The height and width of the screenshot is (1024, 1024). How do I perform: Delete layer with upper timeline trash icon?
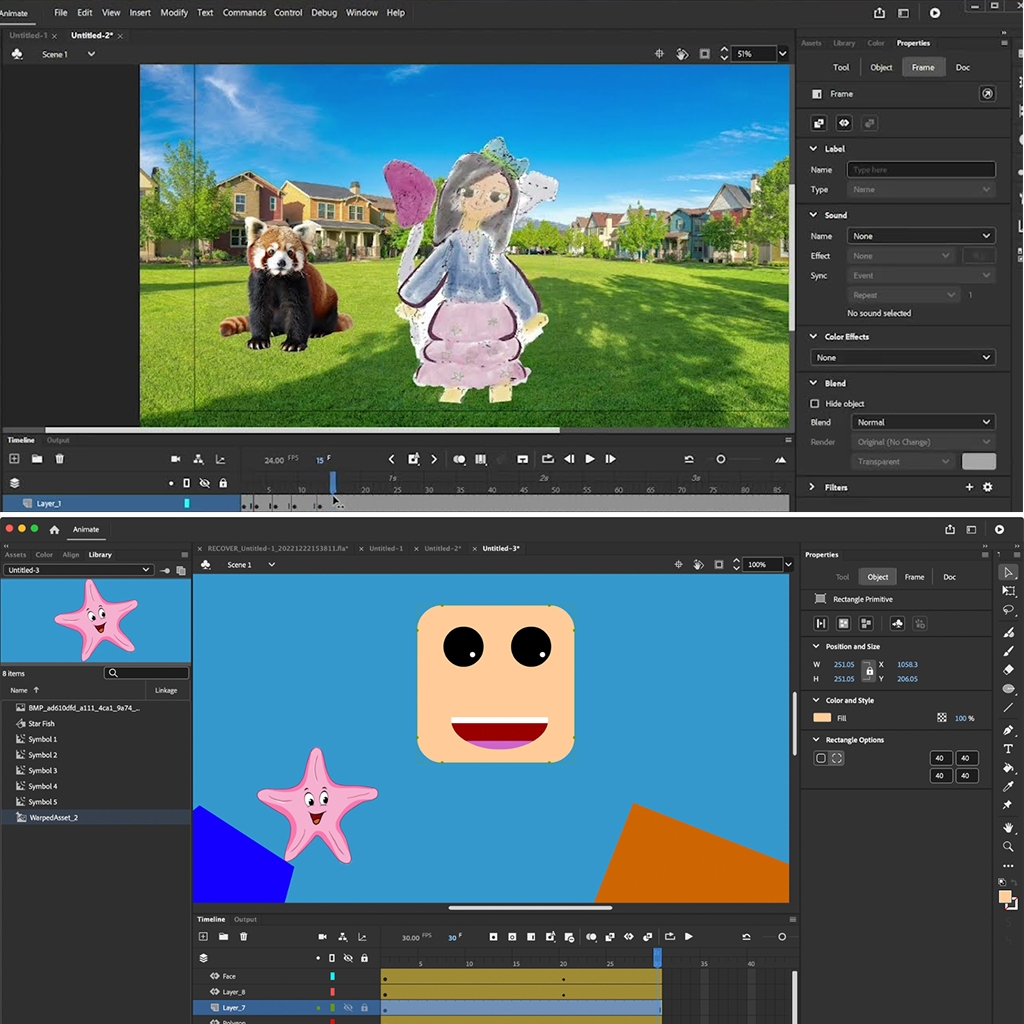59,459
